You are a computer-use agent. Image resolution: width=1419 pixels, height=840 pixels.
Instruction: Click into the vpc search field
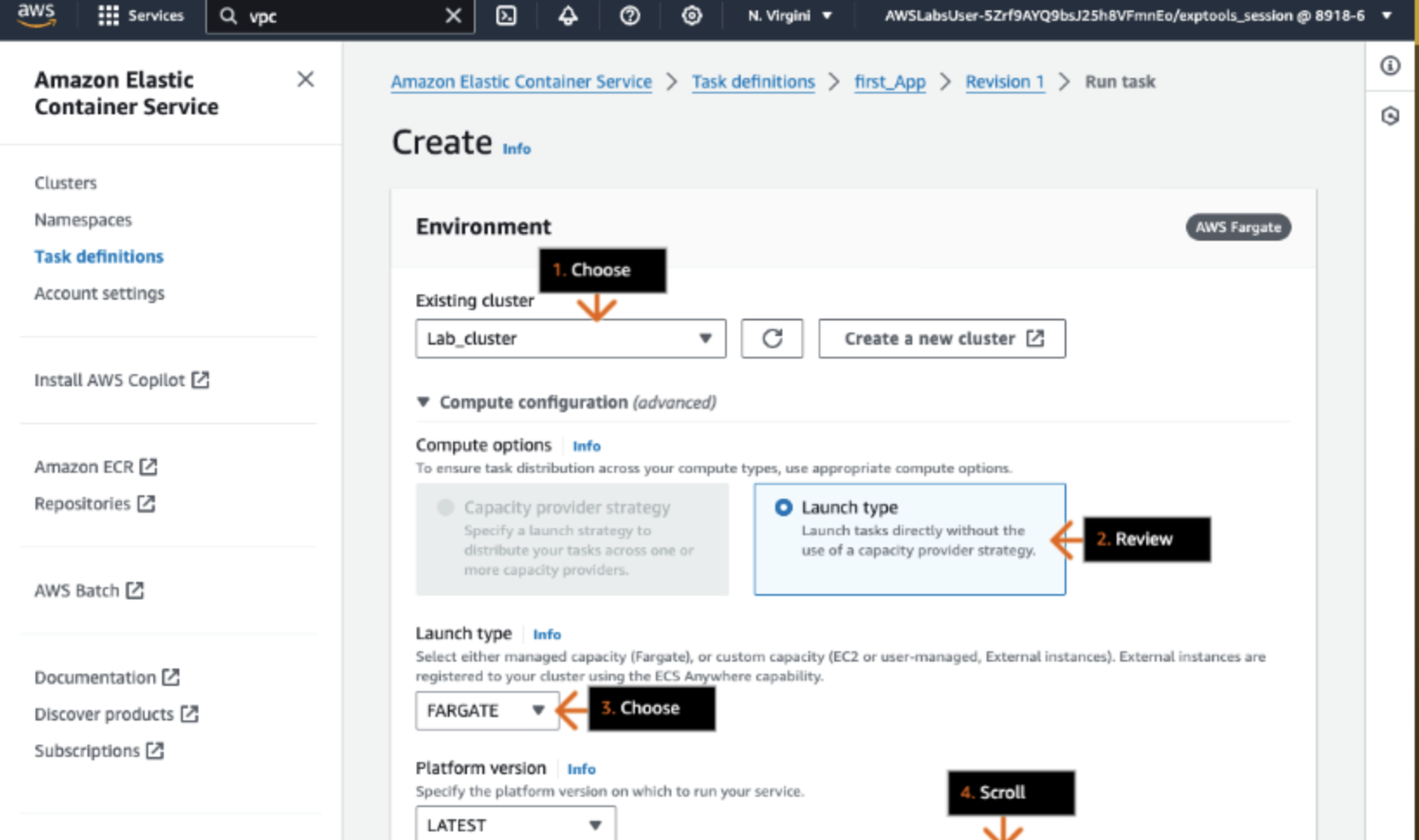[340, 16]
